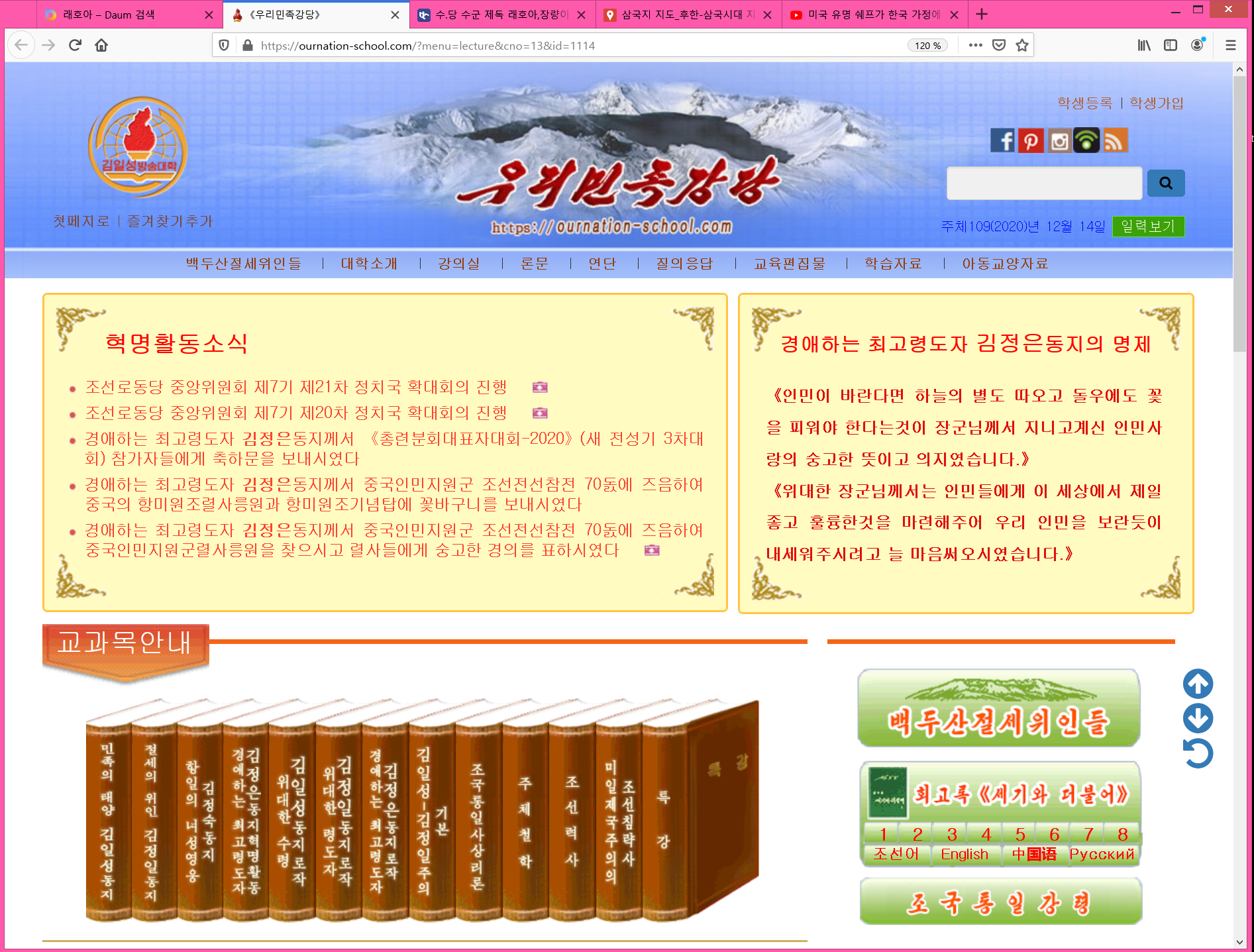Viewport: 1254px width, 952px height.
Task: Open the 론문 menu item
Action: pyautogui.click(x=535, y=264)
